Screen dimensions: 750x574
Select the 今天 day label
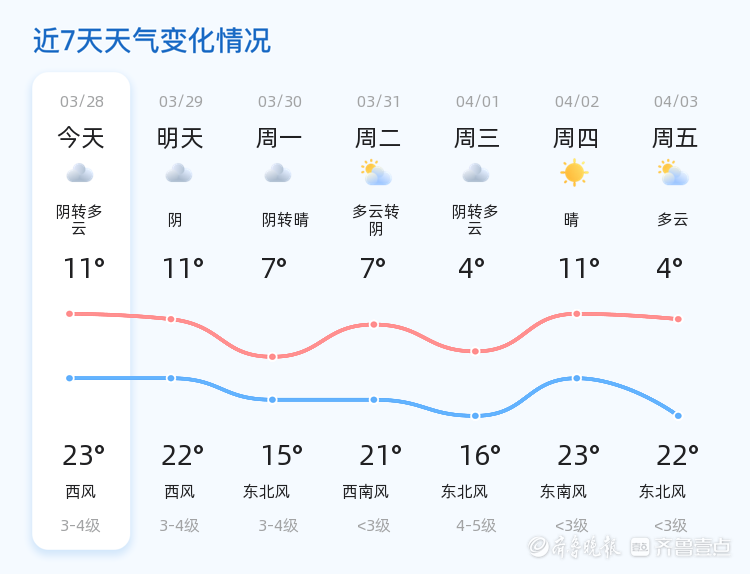pos(81,137)
